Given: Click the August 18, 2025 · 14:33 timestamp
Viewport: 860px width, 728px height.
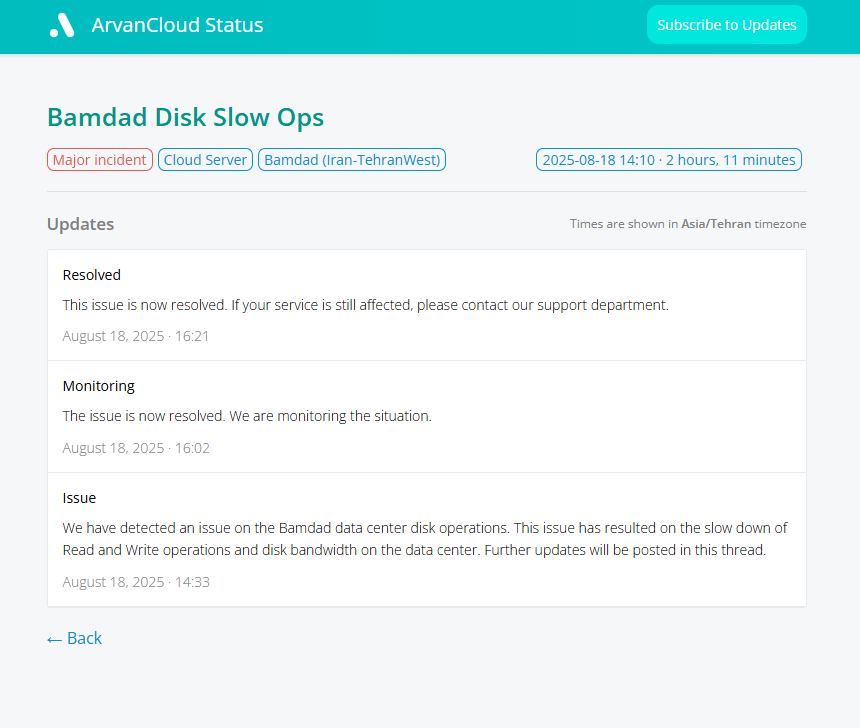Looking at the screenshot, I should click(x=136, y=582).
